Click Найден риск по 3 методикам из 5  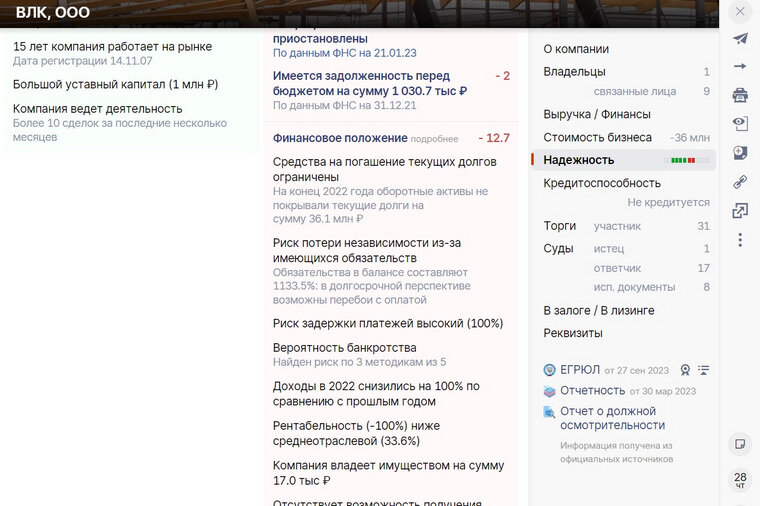point(359,362)
